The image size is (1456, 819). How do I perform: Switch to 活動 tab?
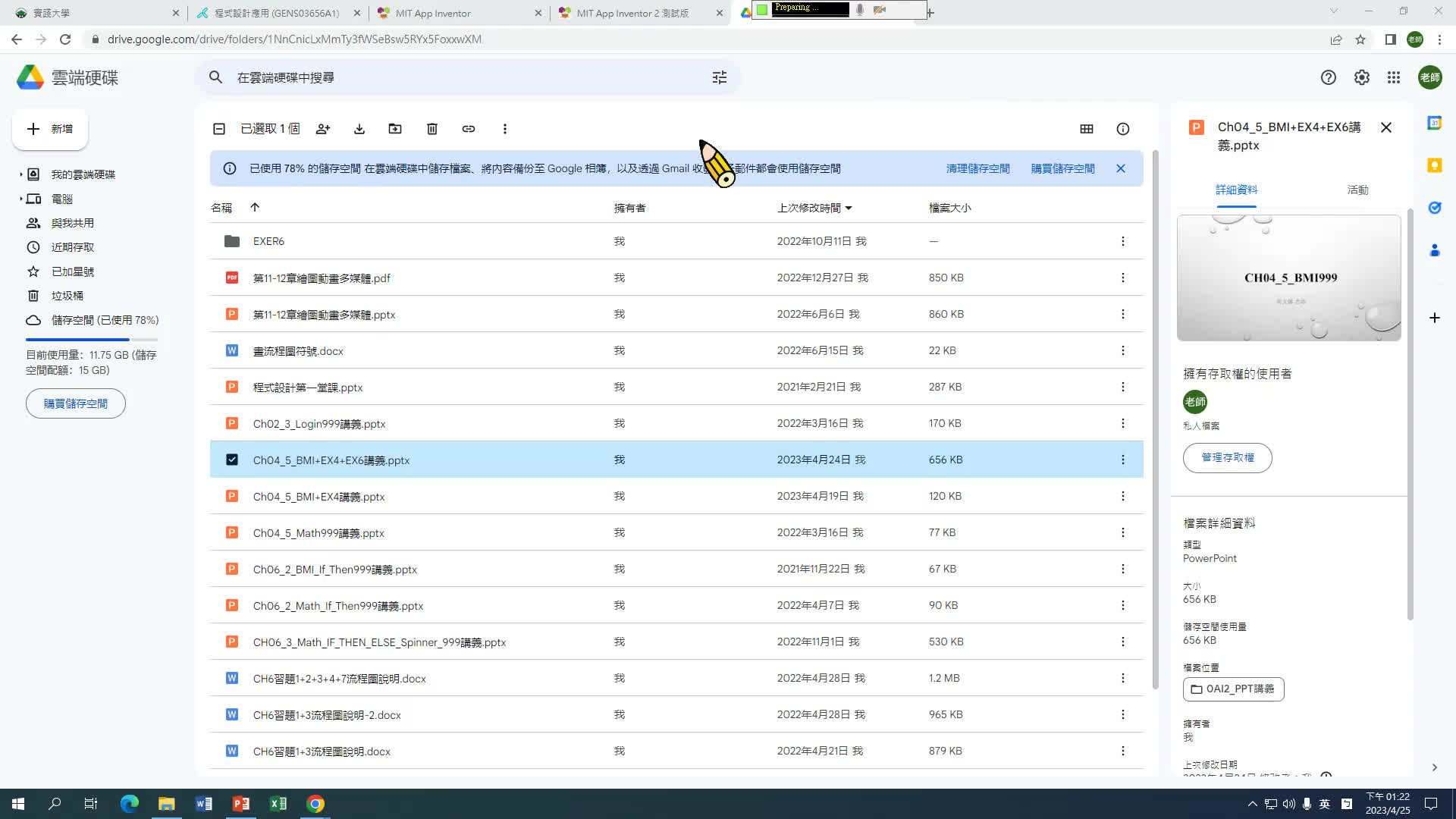(1357, 190)
